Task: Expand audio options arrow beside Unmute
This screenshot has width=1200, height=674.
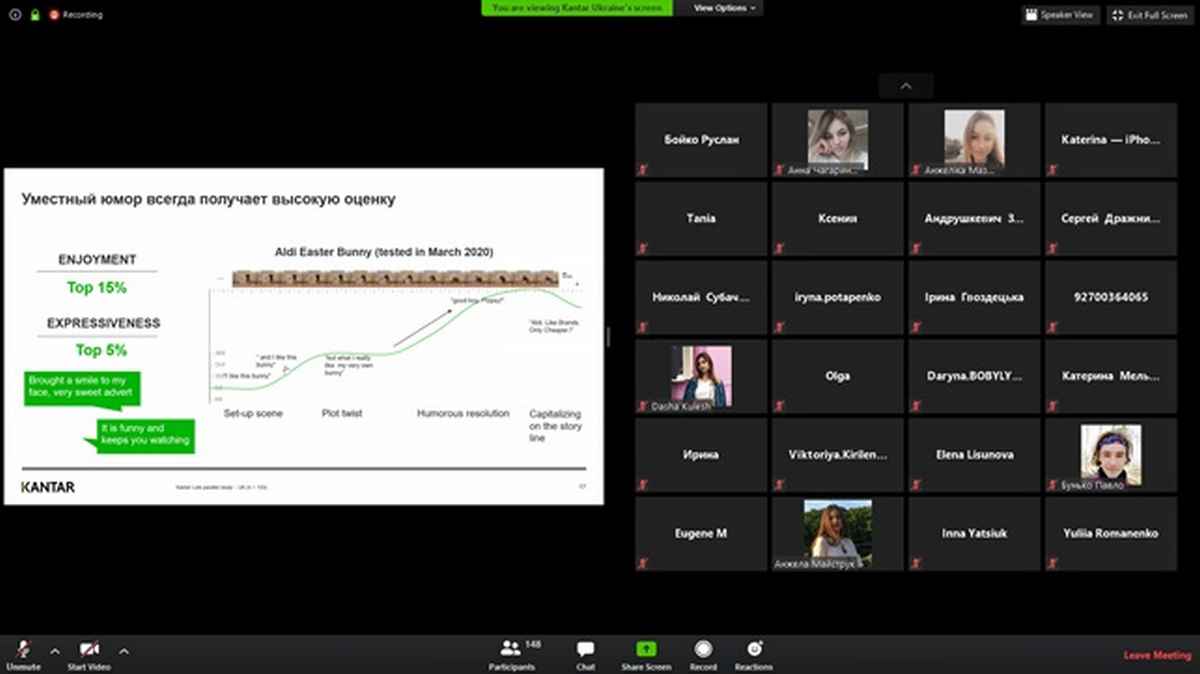Action: [x=55, y=650]
